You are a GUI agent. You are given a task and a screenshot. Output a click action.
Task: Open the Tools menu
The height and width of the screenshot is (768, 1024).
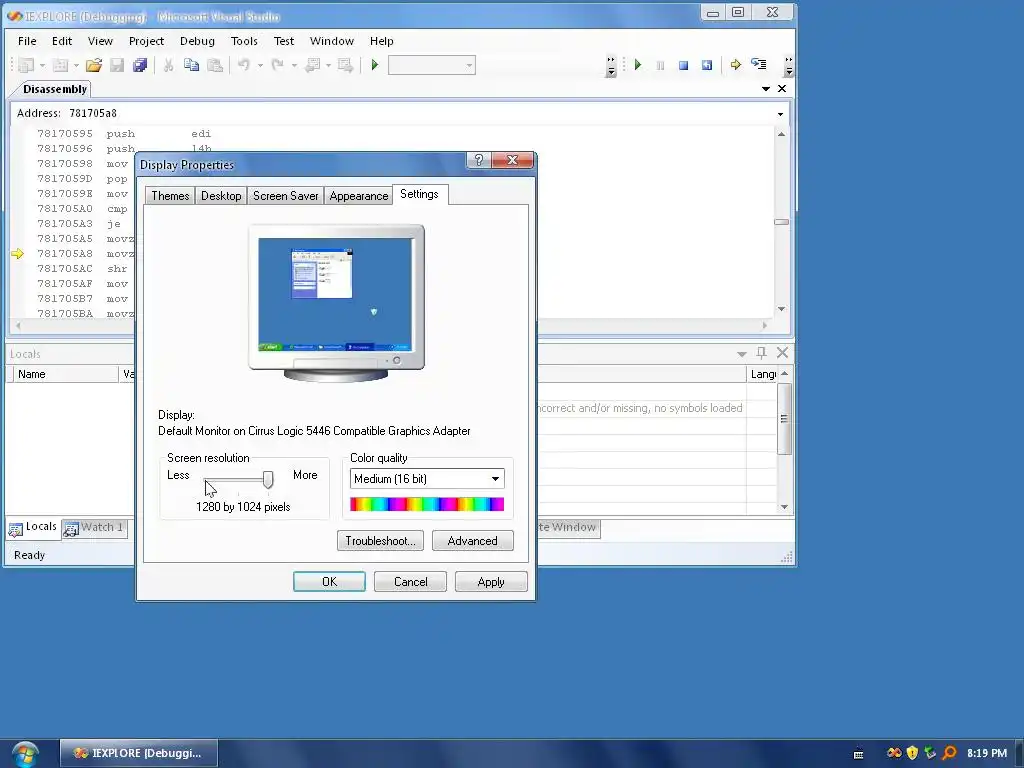point(244,40)
